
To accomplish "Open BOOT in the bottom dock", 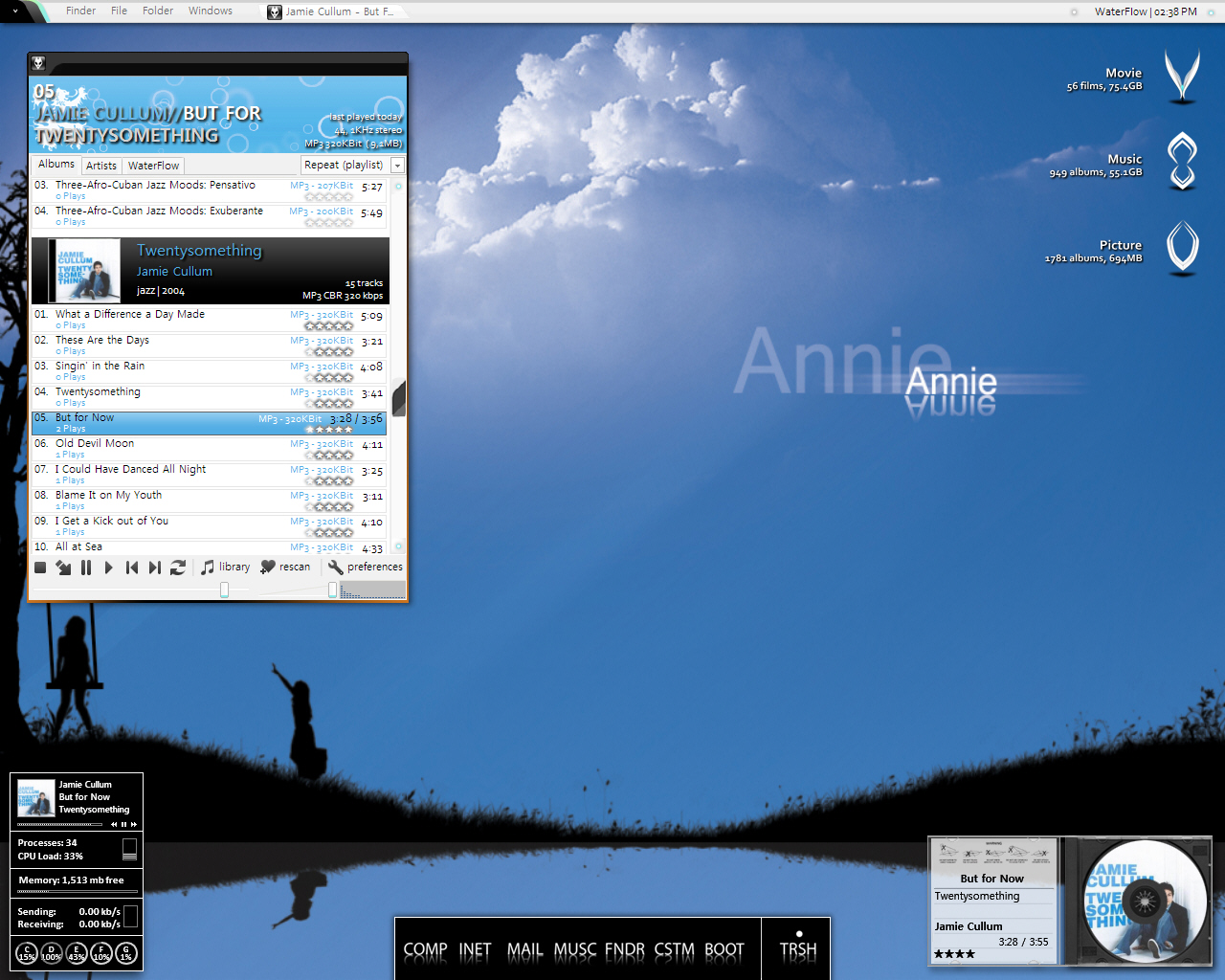I will click(x=724, y=949).
